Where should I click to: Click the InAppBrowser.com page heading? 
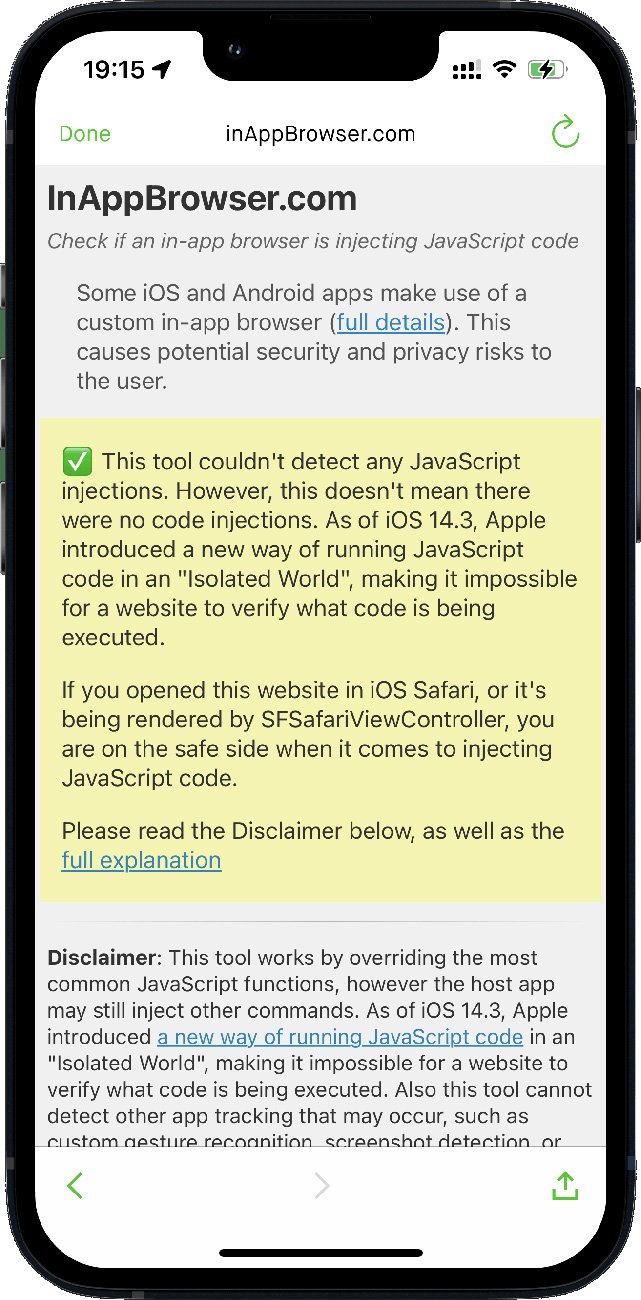click(202, 198)
